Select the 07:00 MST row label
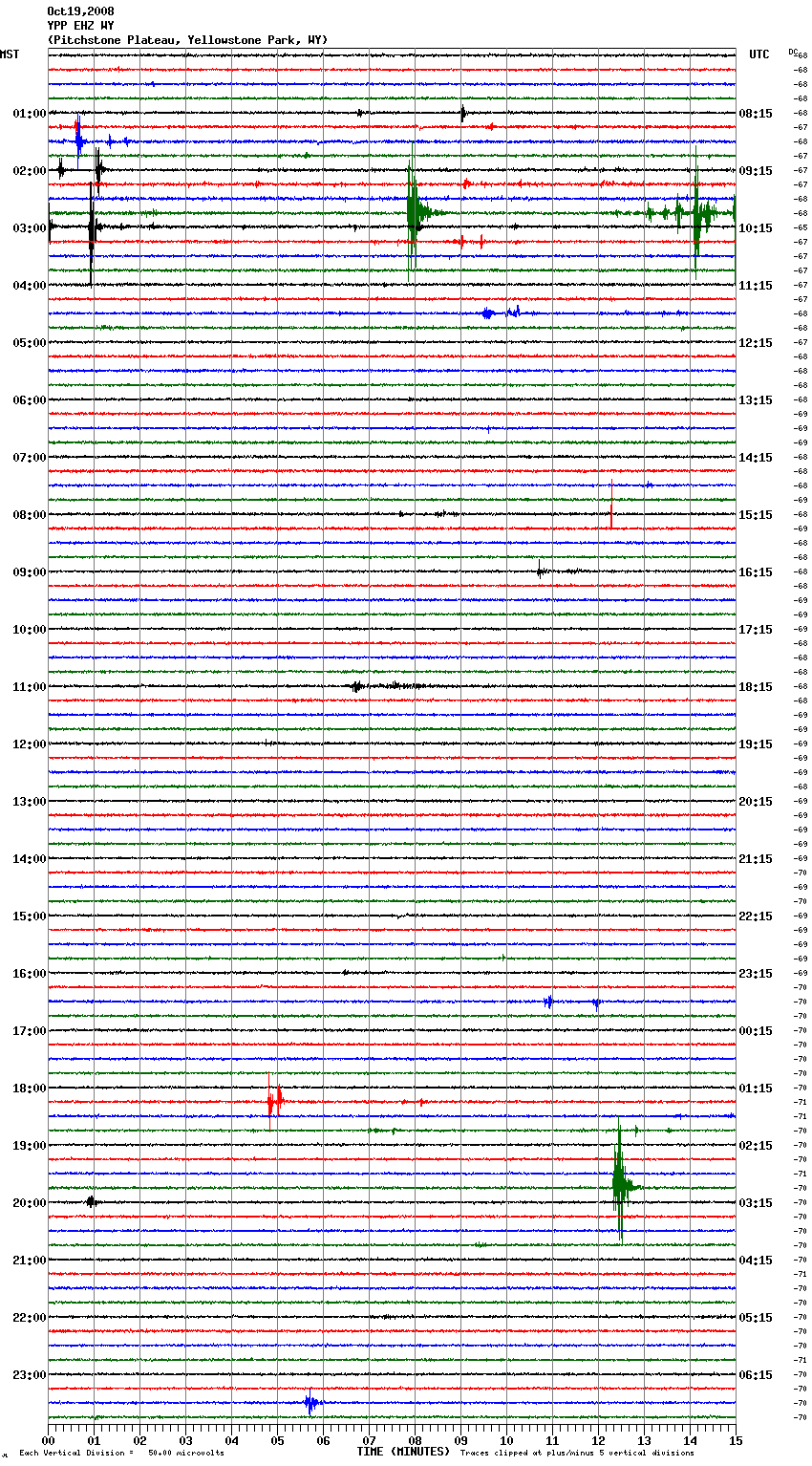Image resolution: width=812 pixels, height=1466 pixels. click(x=30, y=458)
